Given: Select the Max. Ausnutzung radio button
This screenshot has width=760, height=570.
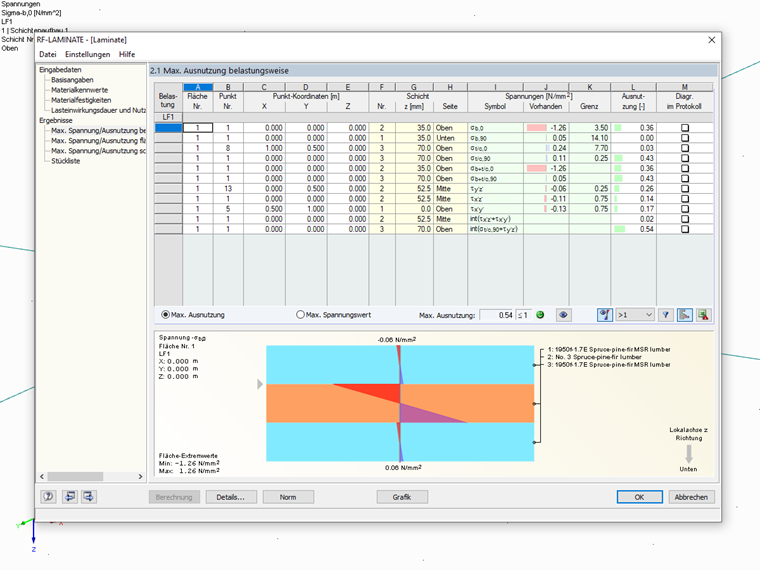Looking at the screenshot, I should 166,315.
